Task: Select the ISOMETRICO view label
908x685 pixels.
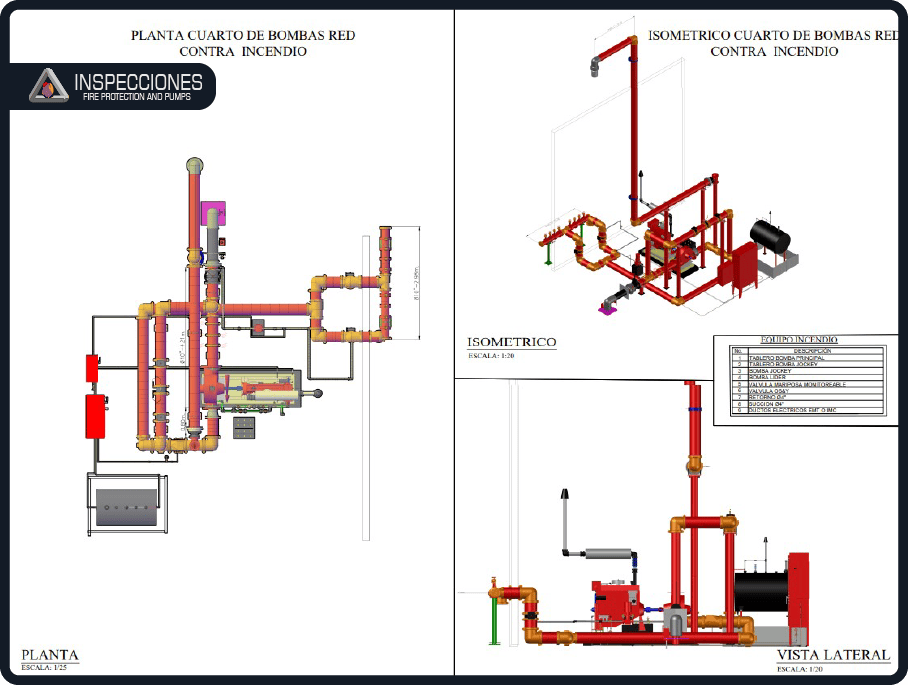Action: 512,342
